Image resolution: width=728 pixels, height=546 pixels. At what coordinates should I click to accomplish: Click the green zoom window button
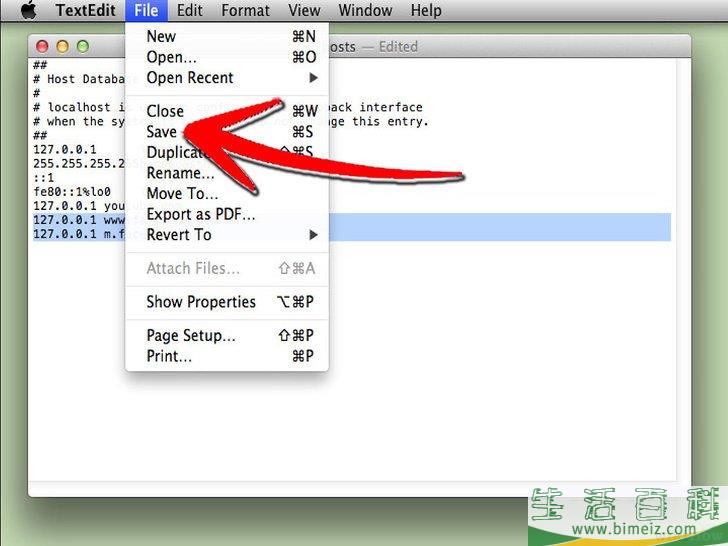[x=83, y=46]
